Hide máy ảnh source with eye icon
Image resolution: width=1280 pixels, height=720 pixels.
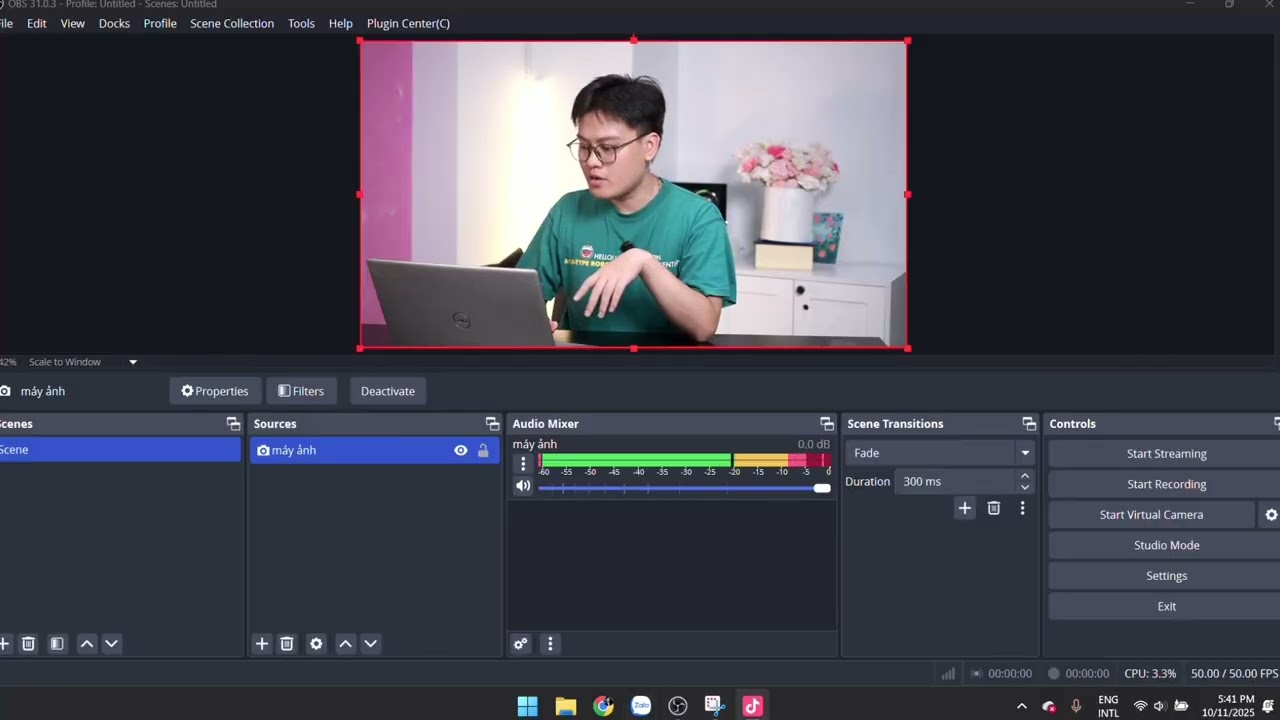(x=460, y=451)
